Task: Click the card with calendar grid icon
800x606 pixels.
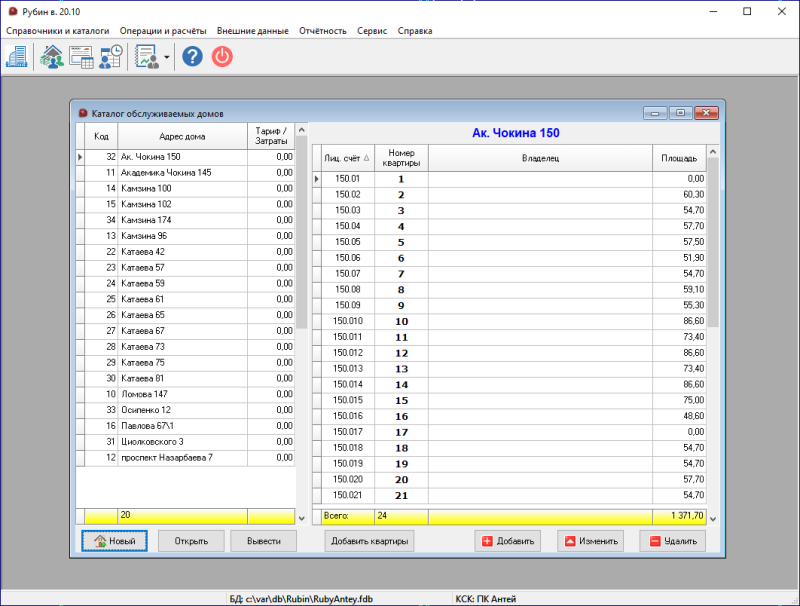Action: 81,57
